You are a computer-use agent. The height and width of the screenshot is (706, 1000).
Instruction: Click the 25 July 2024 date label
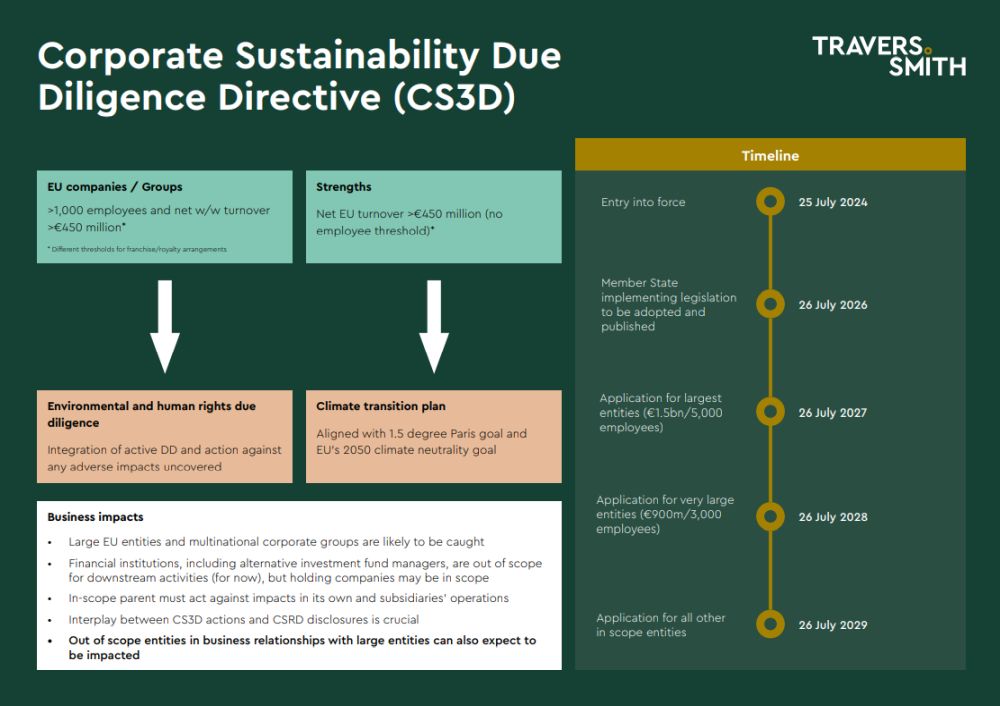click(x=832, y=203)
